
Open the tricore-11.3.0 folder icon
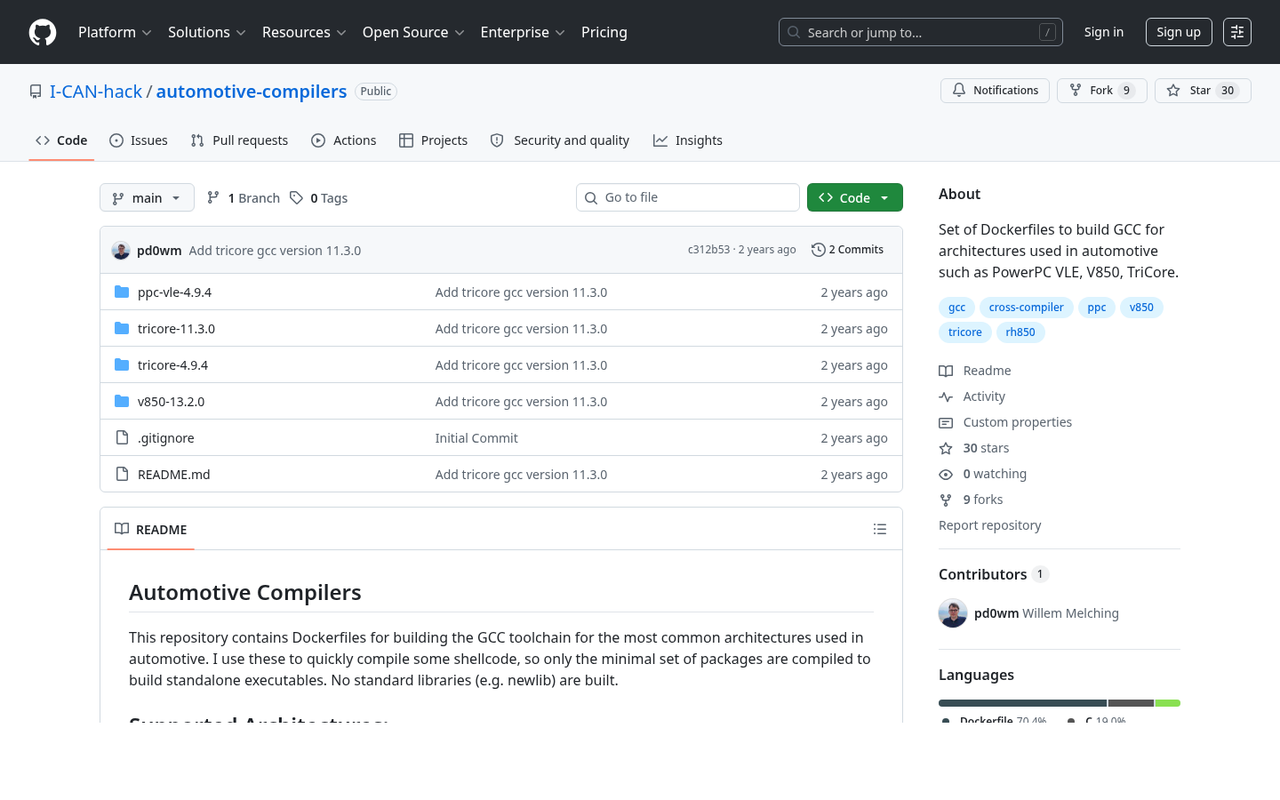tap(121, 328)
